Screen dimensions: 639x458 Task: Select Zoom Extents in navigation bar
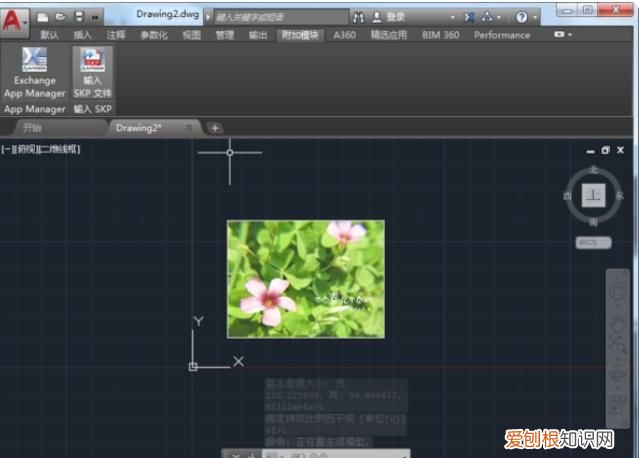617,343
